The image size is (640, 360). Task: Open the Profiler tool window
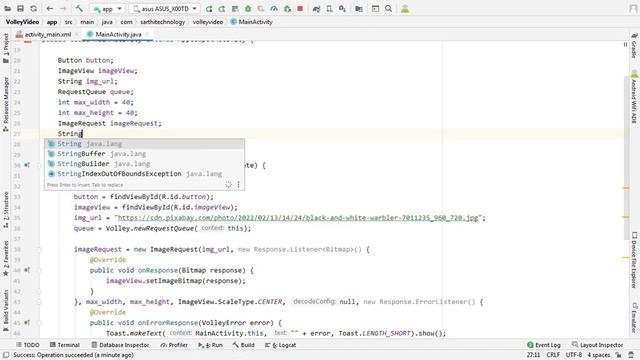click(174, 345)
